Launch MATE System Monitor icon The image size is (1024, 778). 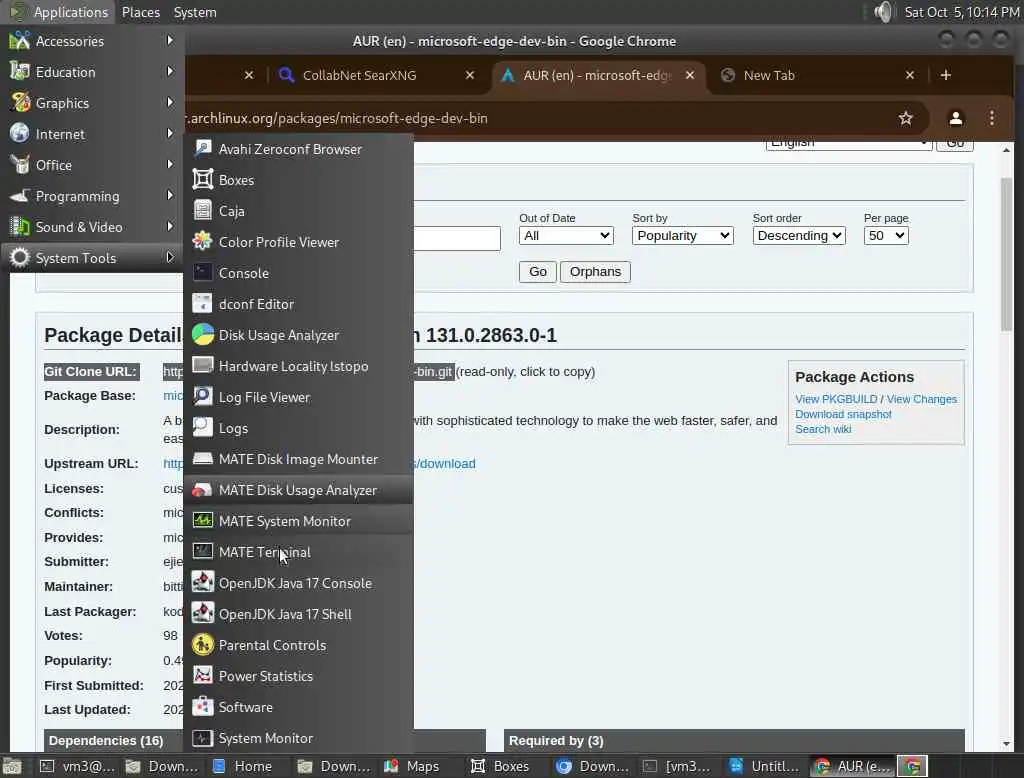coord(202,521)
